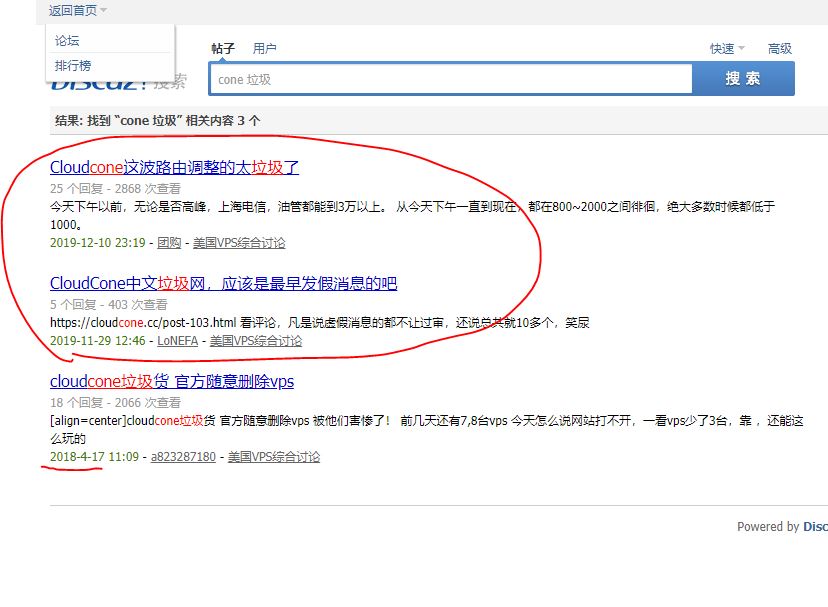Open the 高级 advanced search link
Screen dimensions: 828x607
tap(779, 48)
